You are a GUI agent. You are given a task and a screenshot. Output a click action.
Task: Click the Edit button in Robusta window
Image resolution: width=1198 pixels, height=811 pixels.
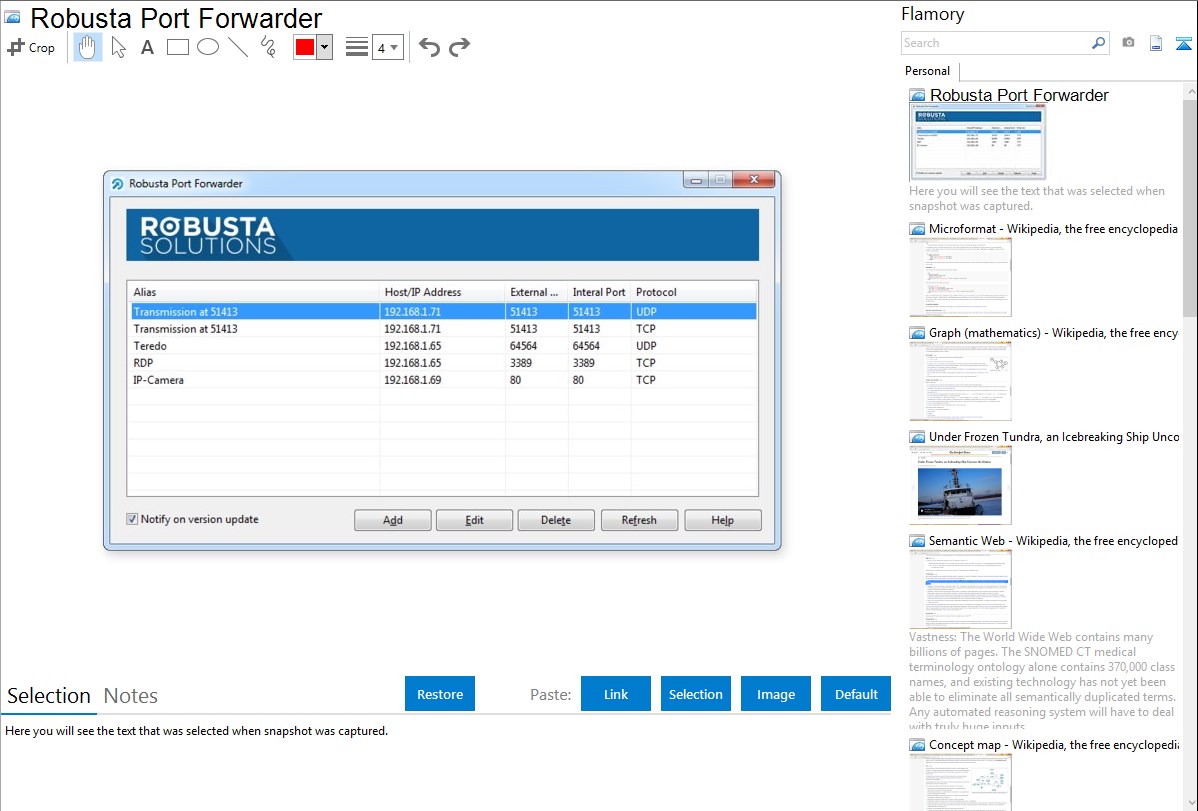474,520
